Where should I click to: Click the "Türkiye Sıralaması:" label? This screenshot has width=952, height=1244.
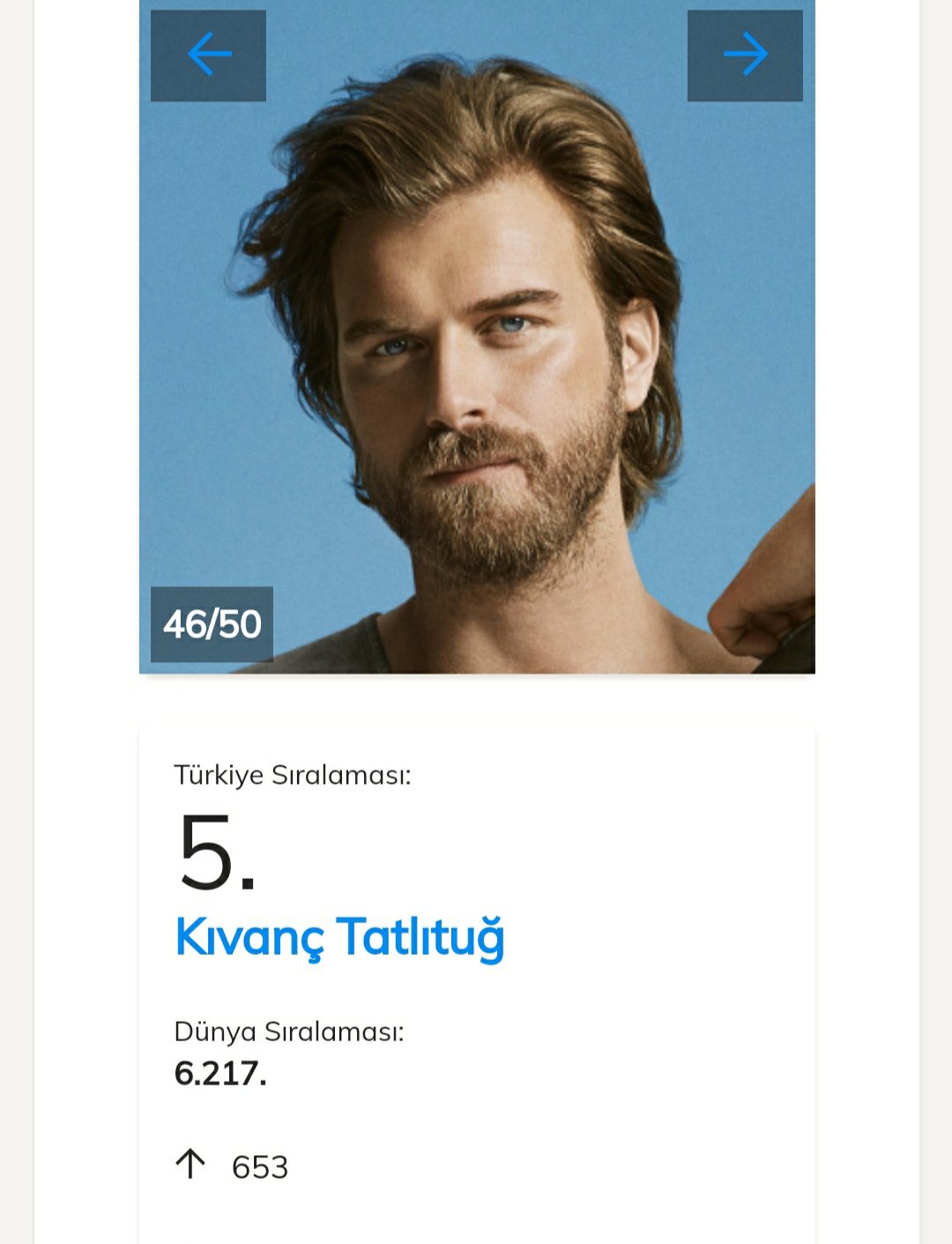(292, 775)
